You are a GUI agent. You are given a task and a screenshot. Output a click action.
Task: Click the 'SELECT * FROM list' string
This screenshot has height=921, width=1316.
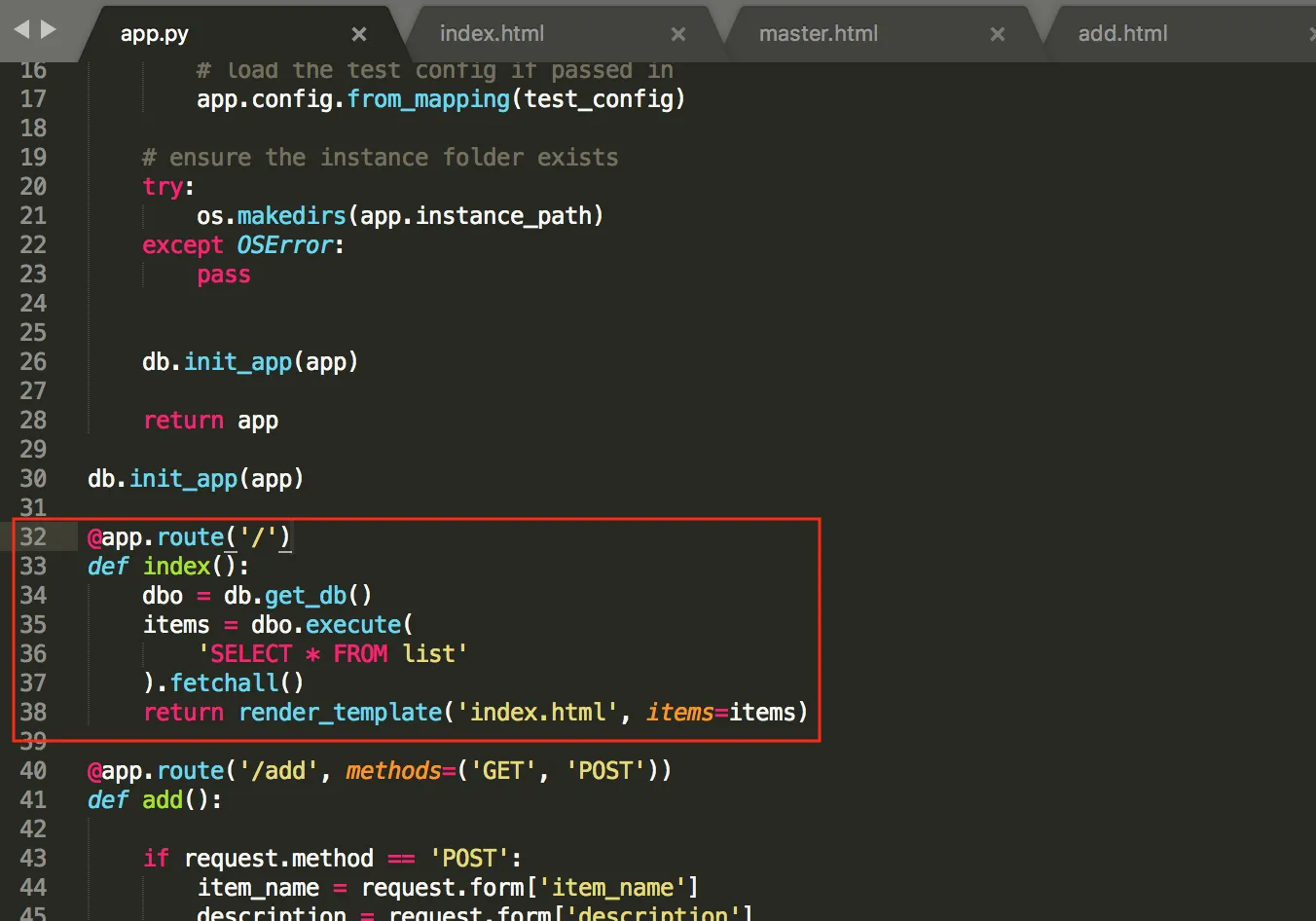point(333,654)
